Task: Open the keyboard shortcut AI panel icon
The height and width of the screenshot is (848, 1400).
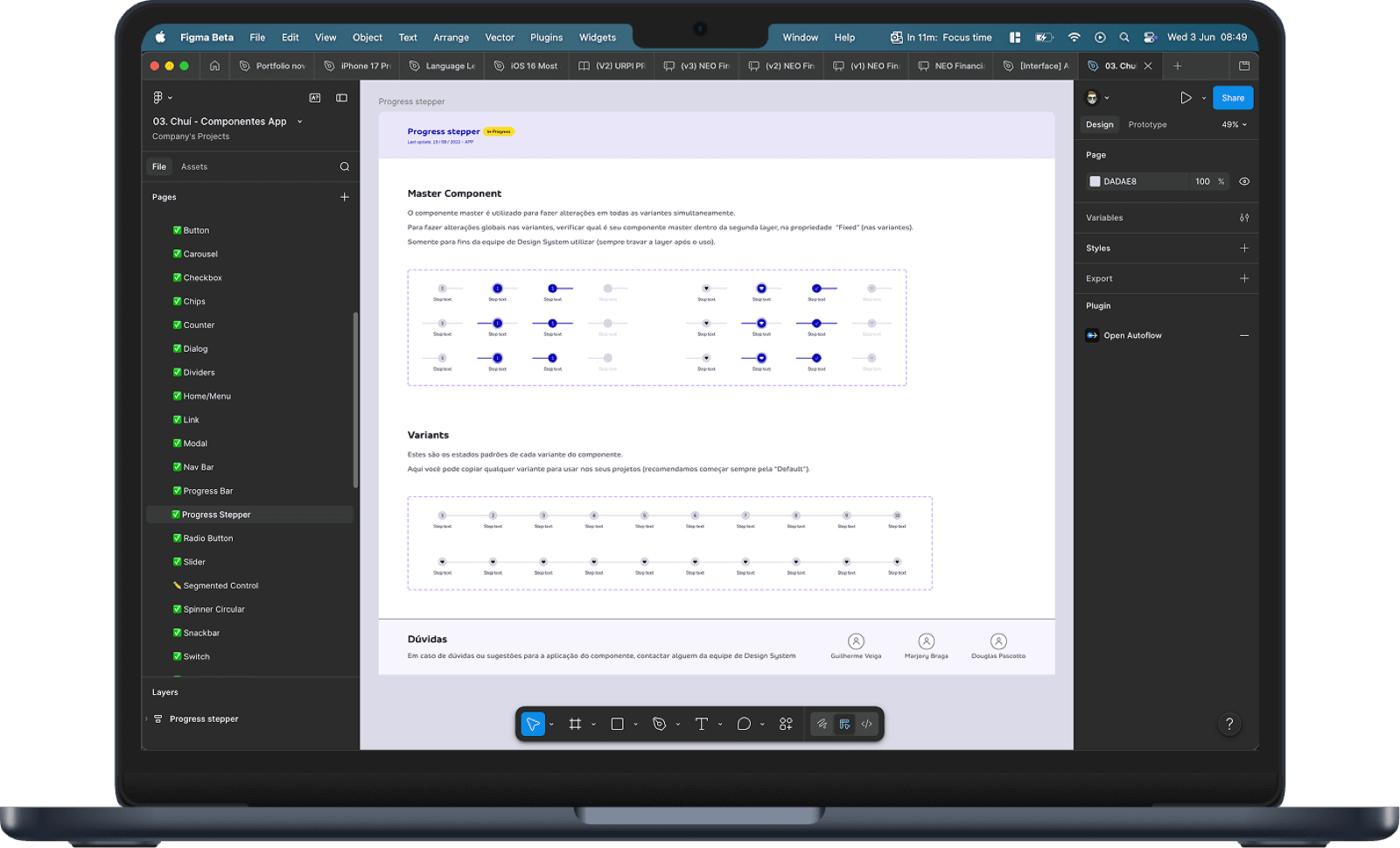Action: 315,97
